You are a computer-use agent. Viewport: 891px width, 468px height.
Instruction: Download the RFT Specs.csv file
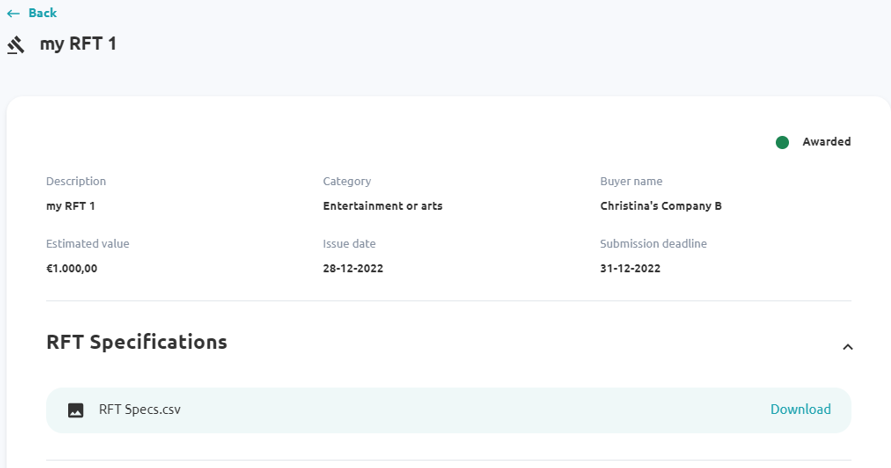coord(800,410)
